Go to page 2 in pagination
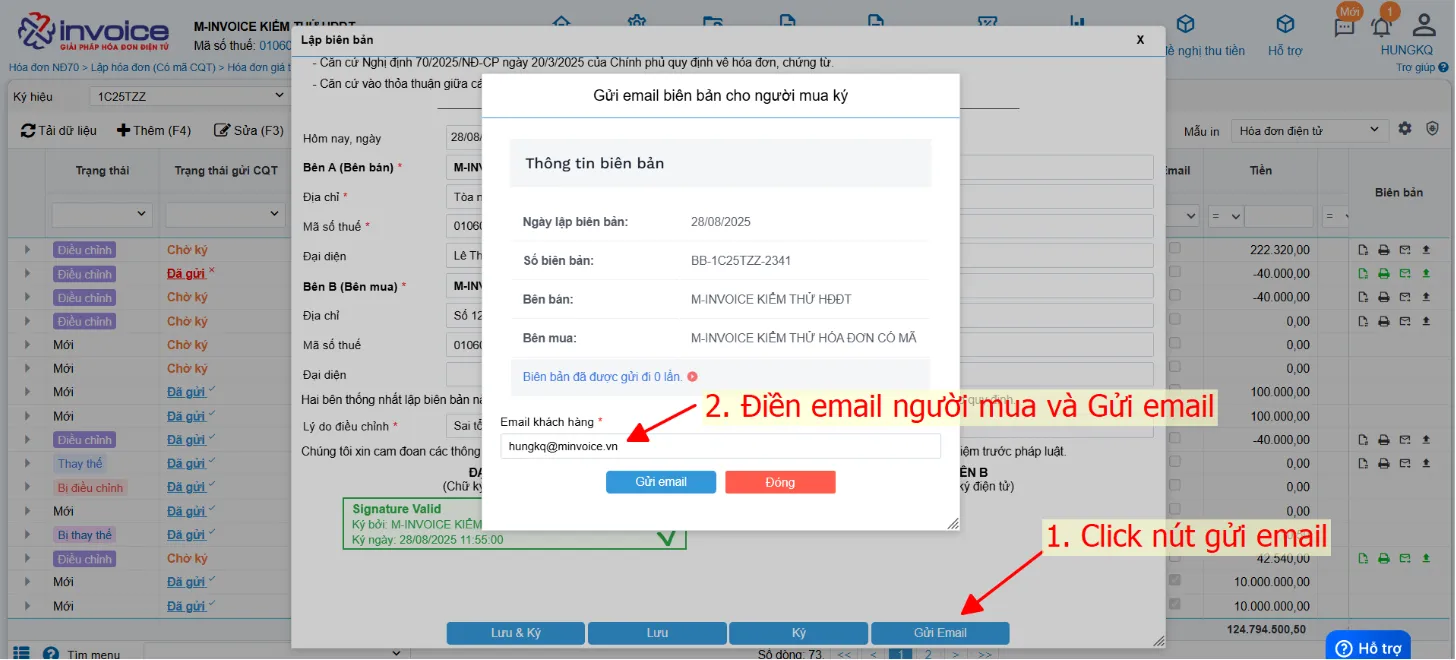Screen dimensions: 1456x660 pos(928,654)
